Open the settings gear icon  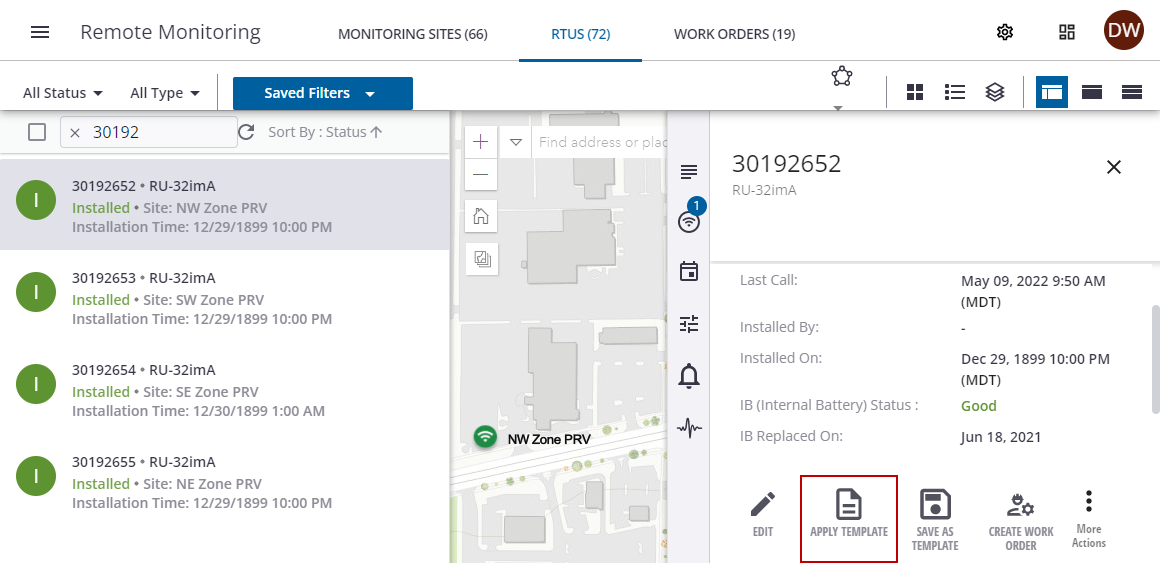[x=1005, y=32]
